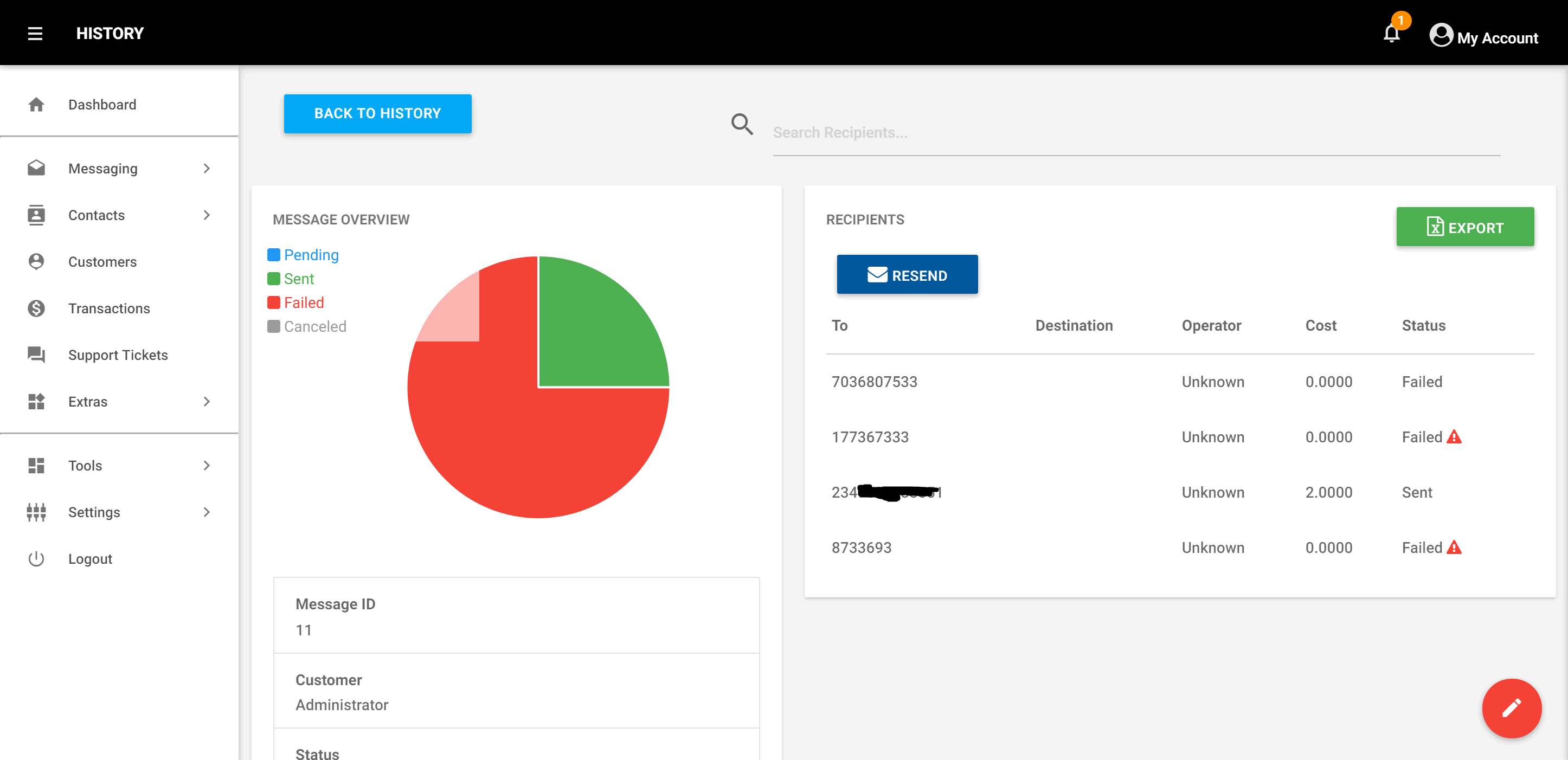Expand the Contacts submenu chevron
The height and width of the screenshot is (760, 1568).
tap(207, 215)
